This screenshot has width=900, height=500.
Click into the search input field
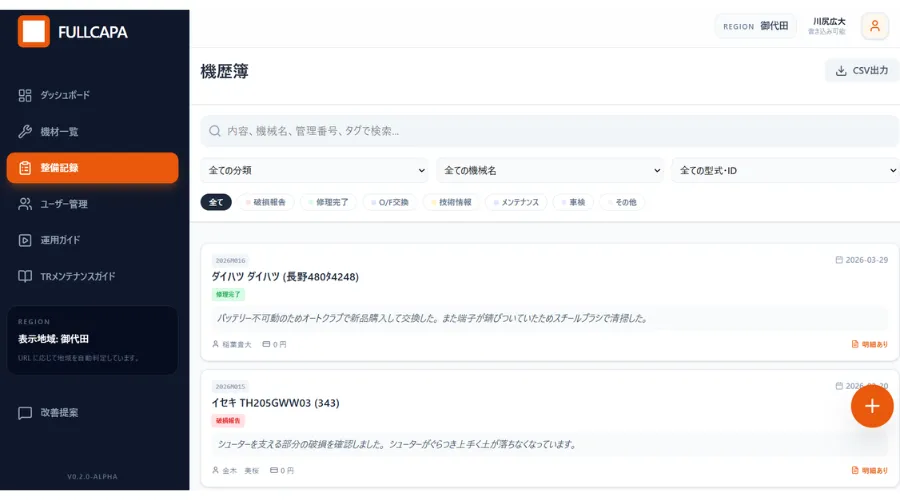tap(550, 131)
